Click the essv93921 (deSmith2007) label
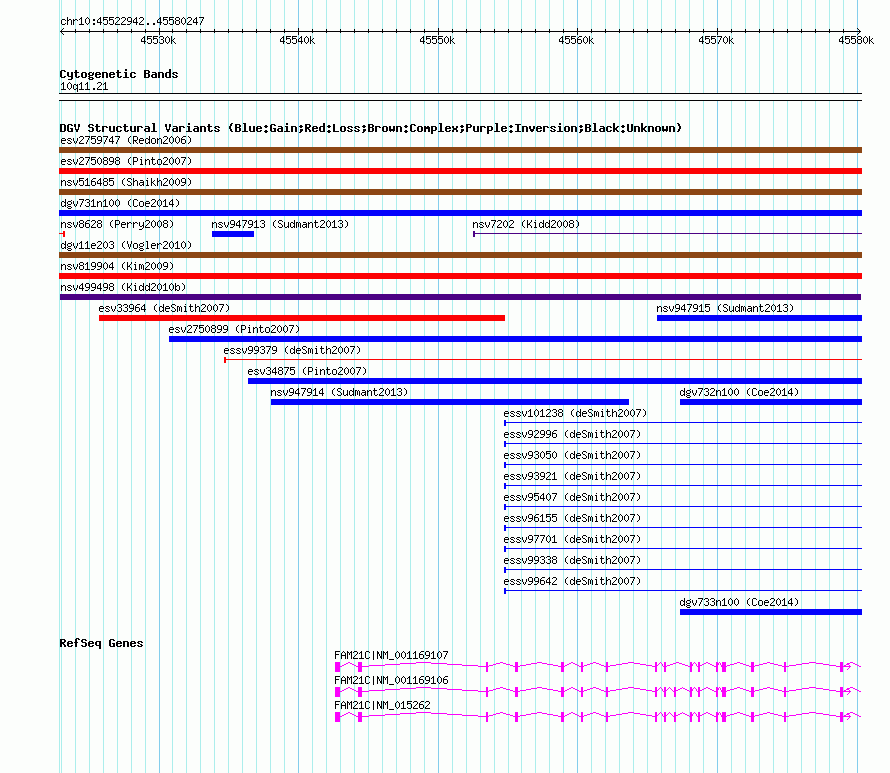Viewport: 890px width, 773px height. [x=572, y=476]
